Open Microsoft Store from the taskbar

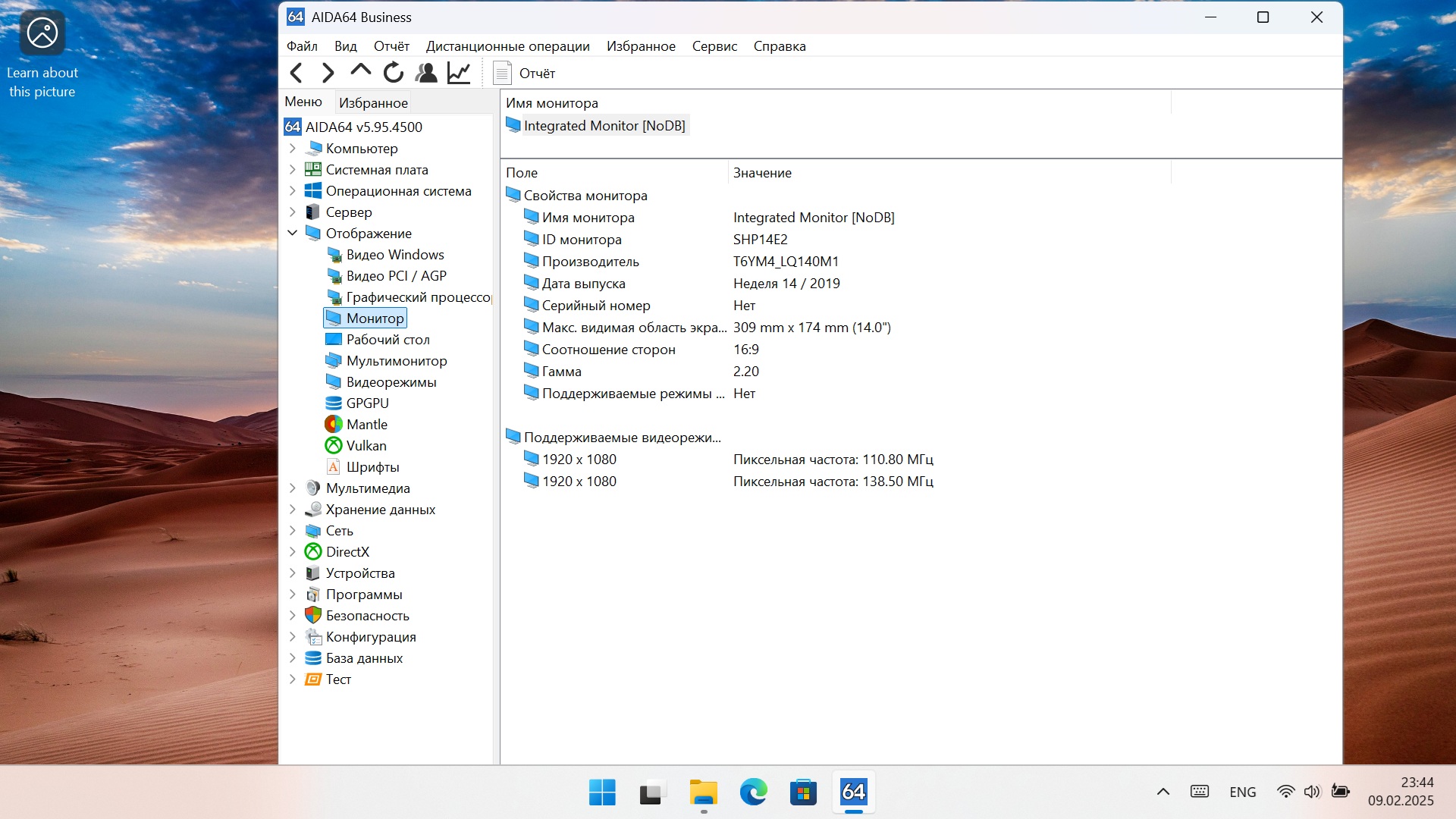803,792
